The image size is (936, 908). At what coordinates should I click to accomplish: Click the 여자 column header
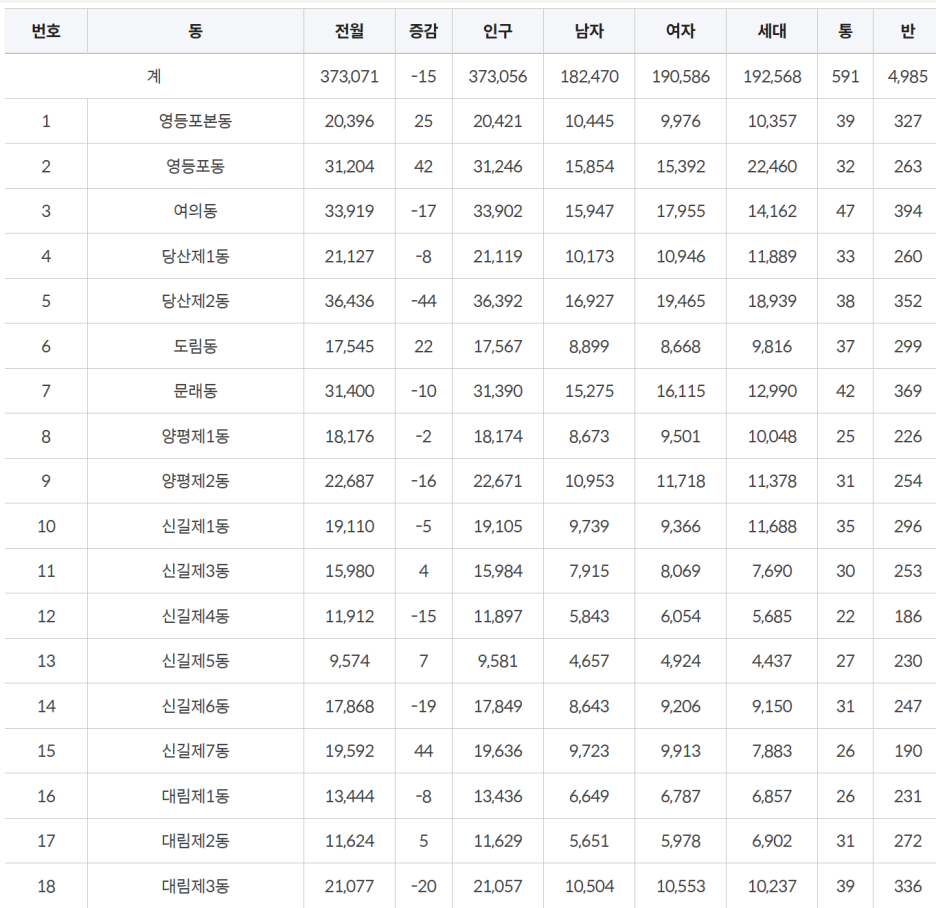(x=681, y=31)
